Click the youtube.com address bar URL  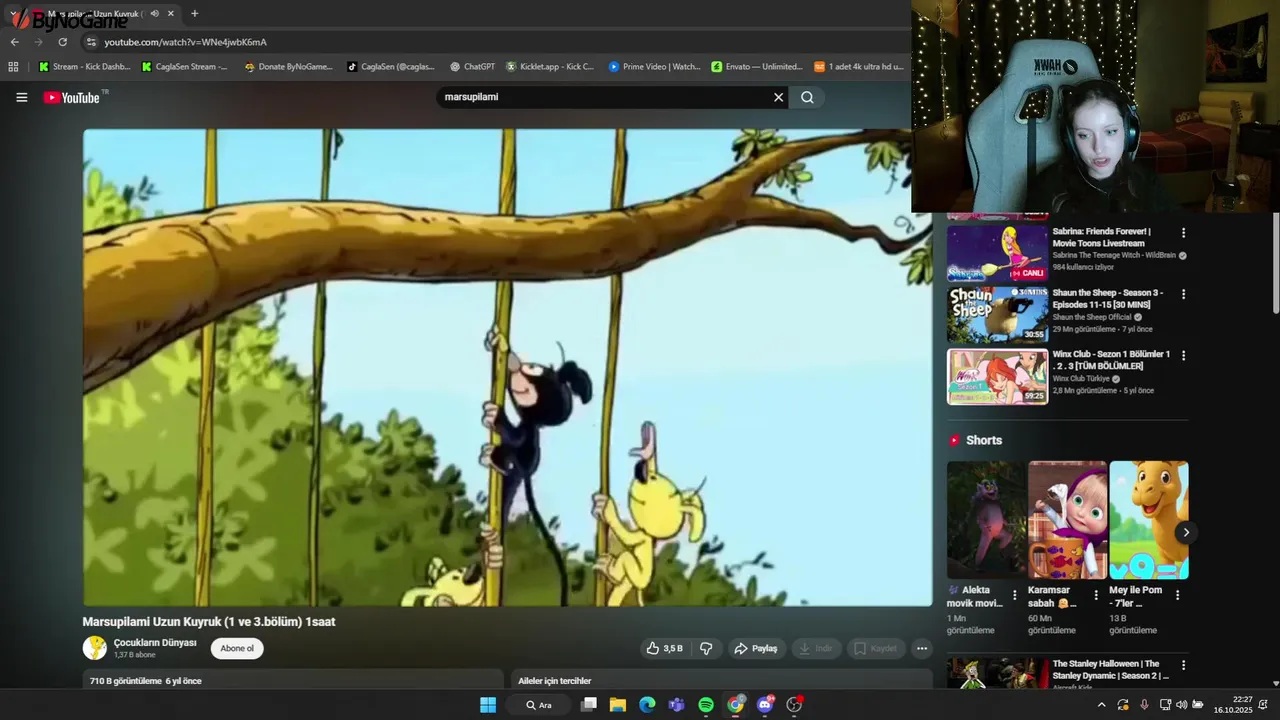pos(185,42)
